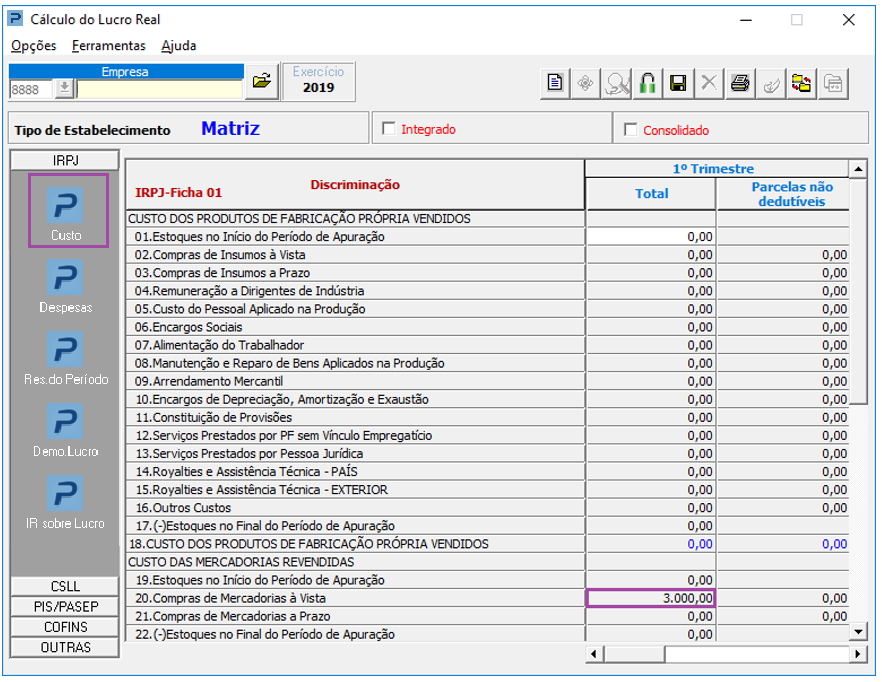Click the grayed search toolbar icon
The width and height of the screenshot is (882, 682).
point(616,83)
